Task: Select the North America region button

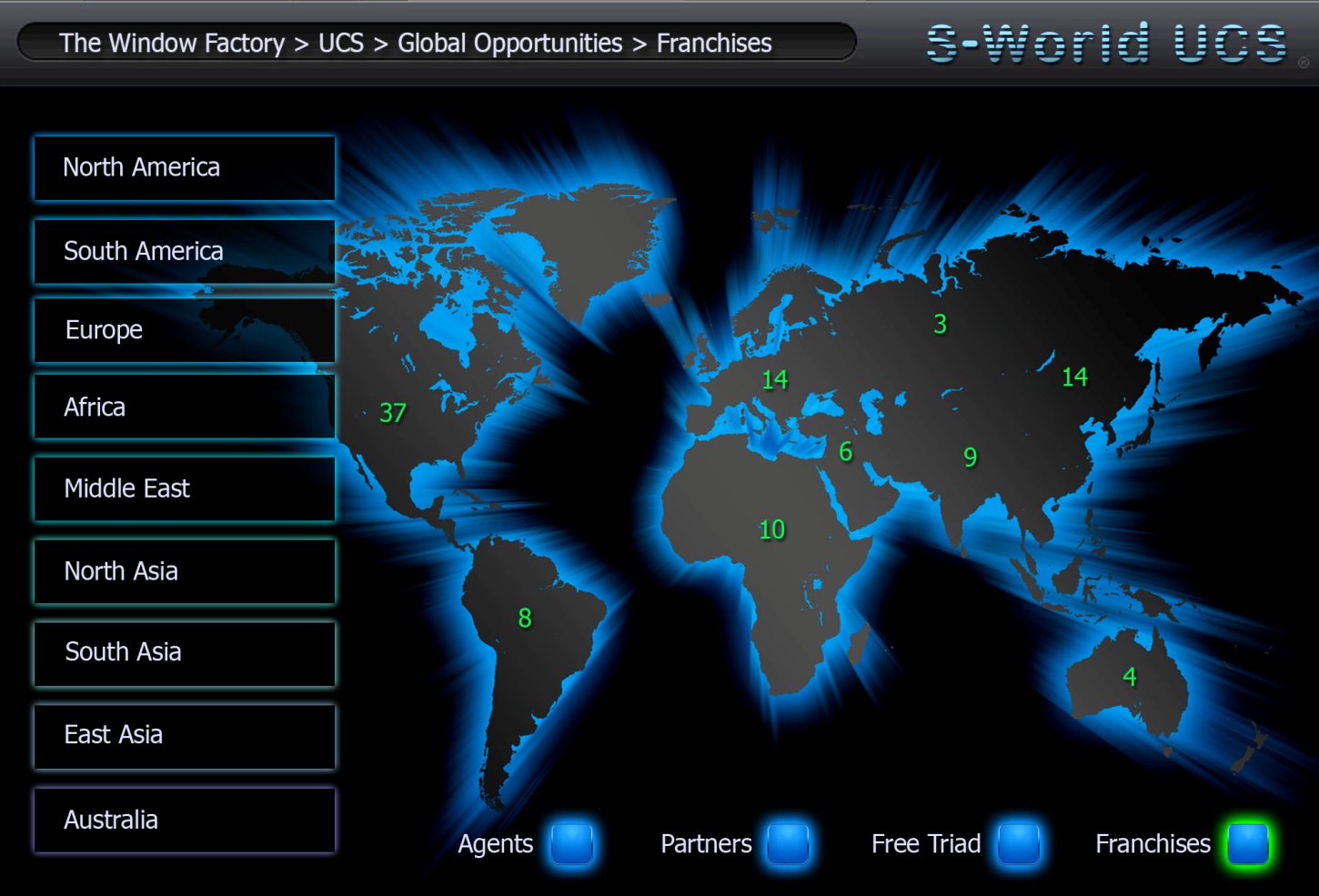Action: (185, 168)
